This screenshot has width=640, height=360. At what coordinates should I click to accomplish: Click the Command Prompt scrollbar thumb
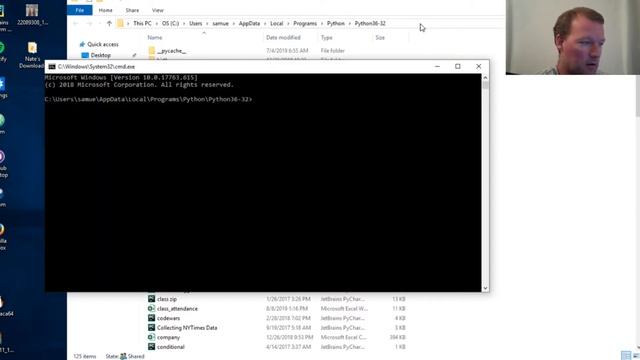coord(485,85)
